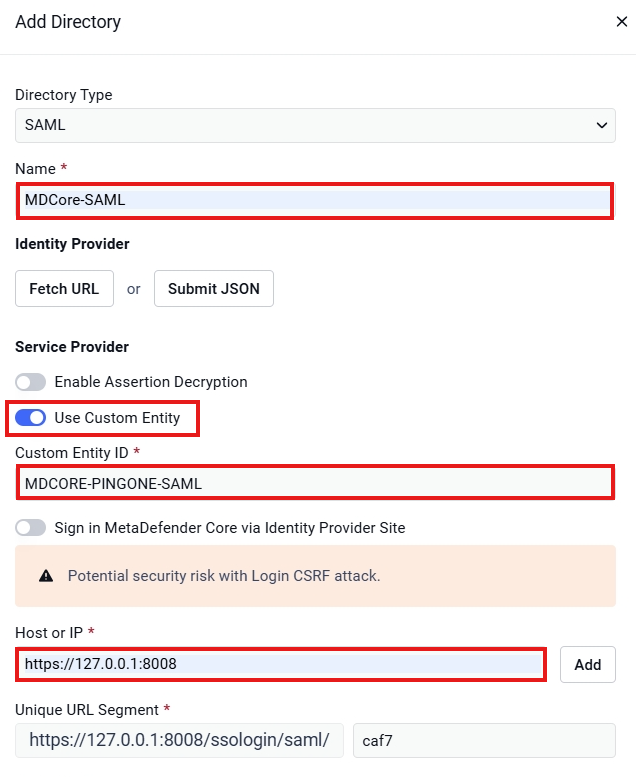Click the Submit JSON button
The width and height of the screenshot is (636, 777).
pos(214,288)
